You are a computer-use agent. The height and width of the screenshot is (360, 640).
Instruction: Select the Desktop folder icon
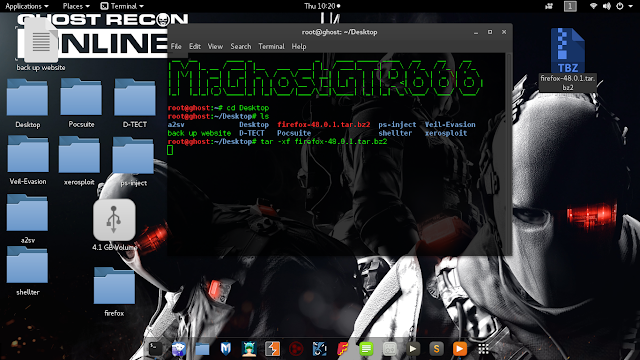point(27,103)
